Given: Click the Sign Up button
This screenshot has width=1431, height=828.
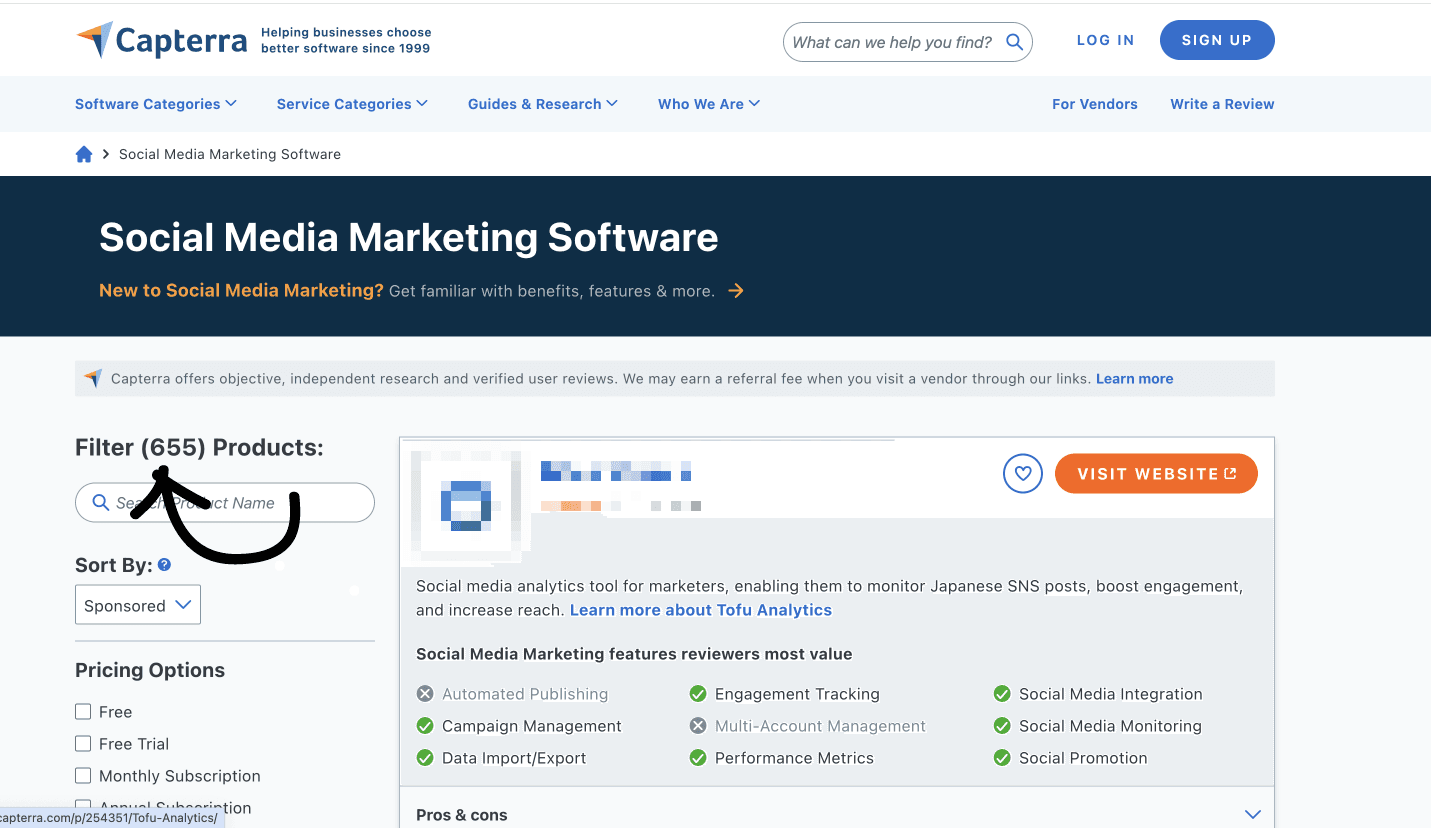Looking at the screenshot, I should 1216,40.
